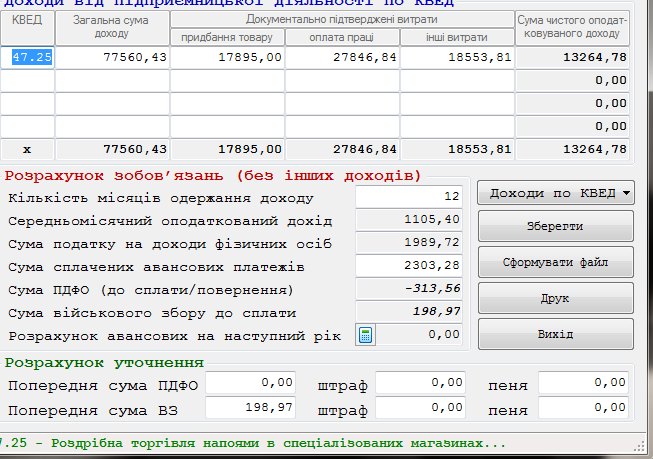The height and width of the screenshot is (459, 653).
Task: Click the paid advance payments field 2303,28
Action: pyautogui.click(x=411, y=266)
